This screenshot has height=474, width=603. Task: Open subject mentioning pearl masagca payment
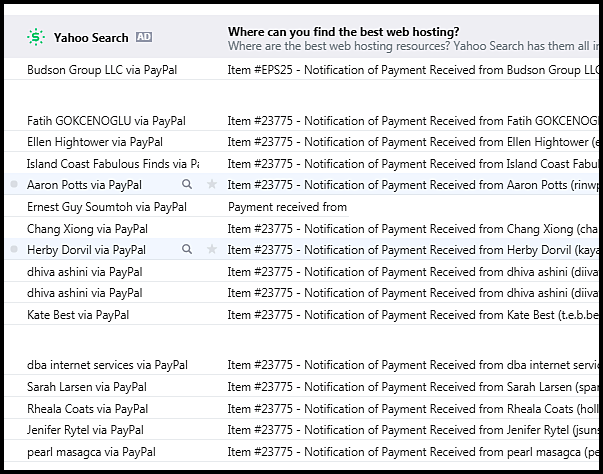pyautogui.click(x=413, y=452)
